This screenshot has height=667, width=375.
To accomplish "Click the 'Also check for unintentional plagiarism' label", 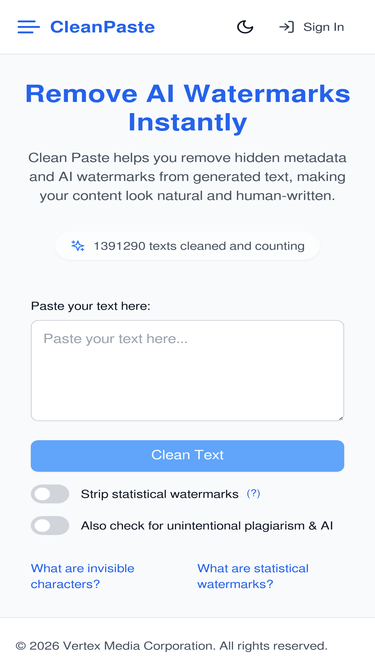I will click(x=207, y=526).
